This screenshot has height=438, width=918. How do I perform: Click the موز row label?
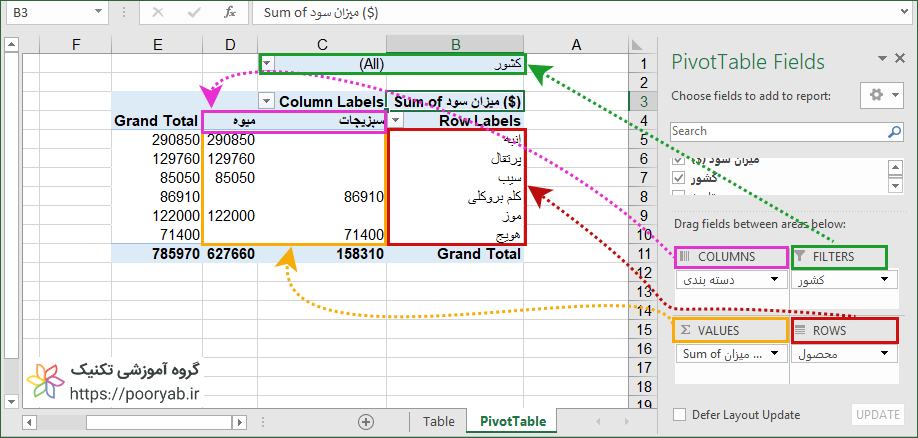point(511,216)
